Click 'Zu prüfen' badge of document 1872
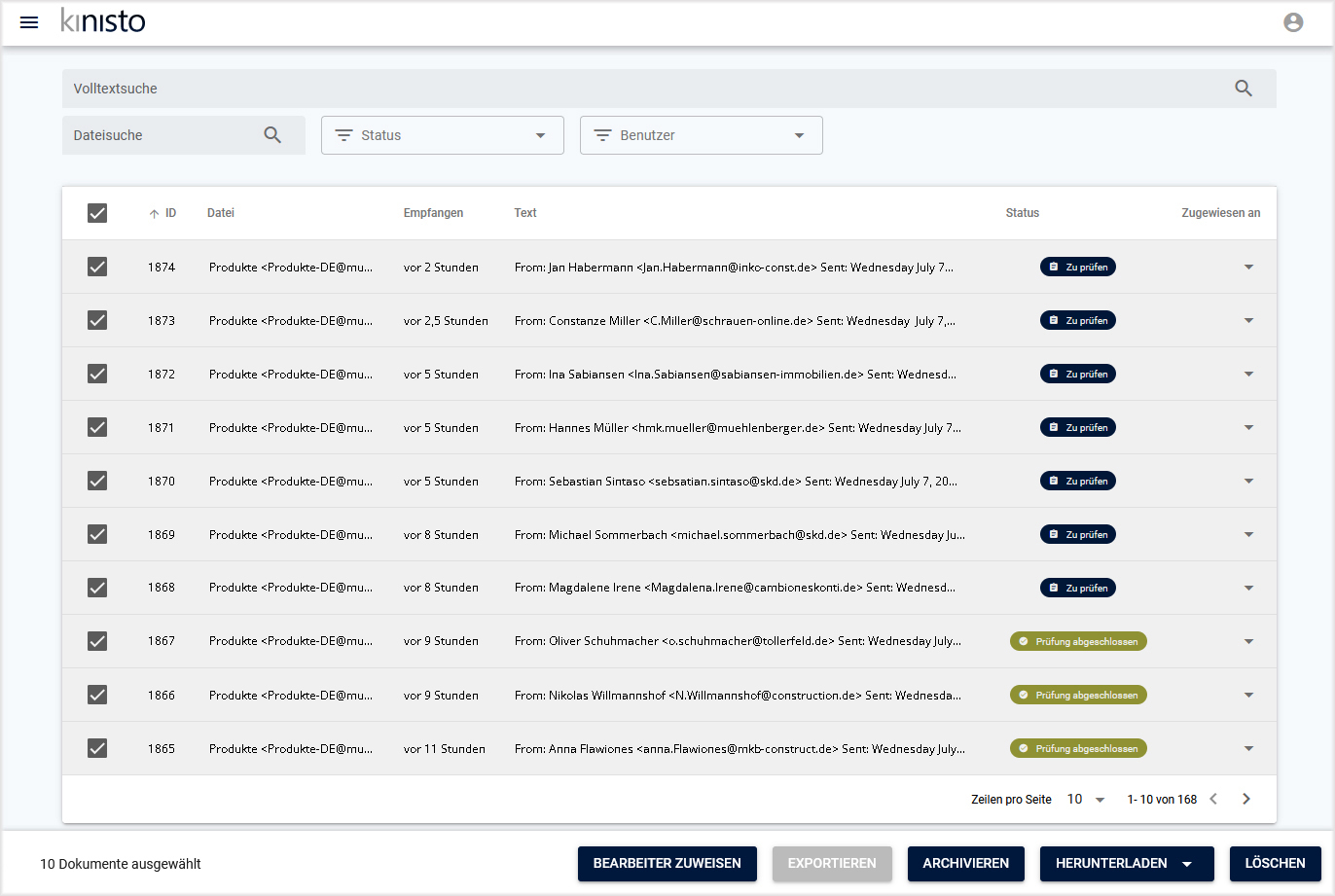This screenshot has height=896, width=1335. point(1078,374)
